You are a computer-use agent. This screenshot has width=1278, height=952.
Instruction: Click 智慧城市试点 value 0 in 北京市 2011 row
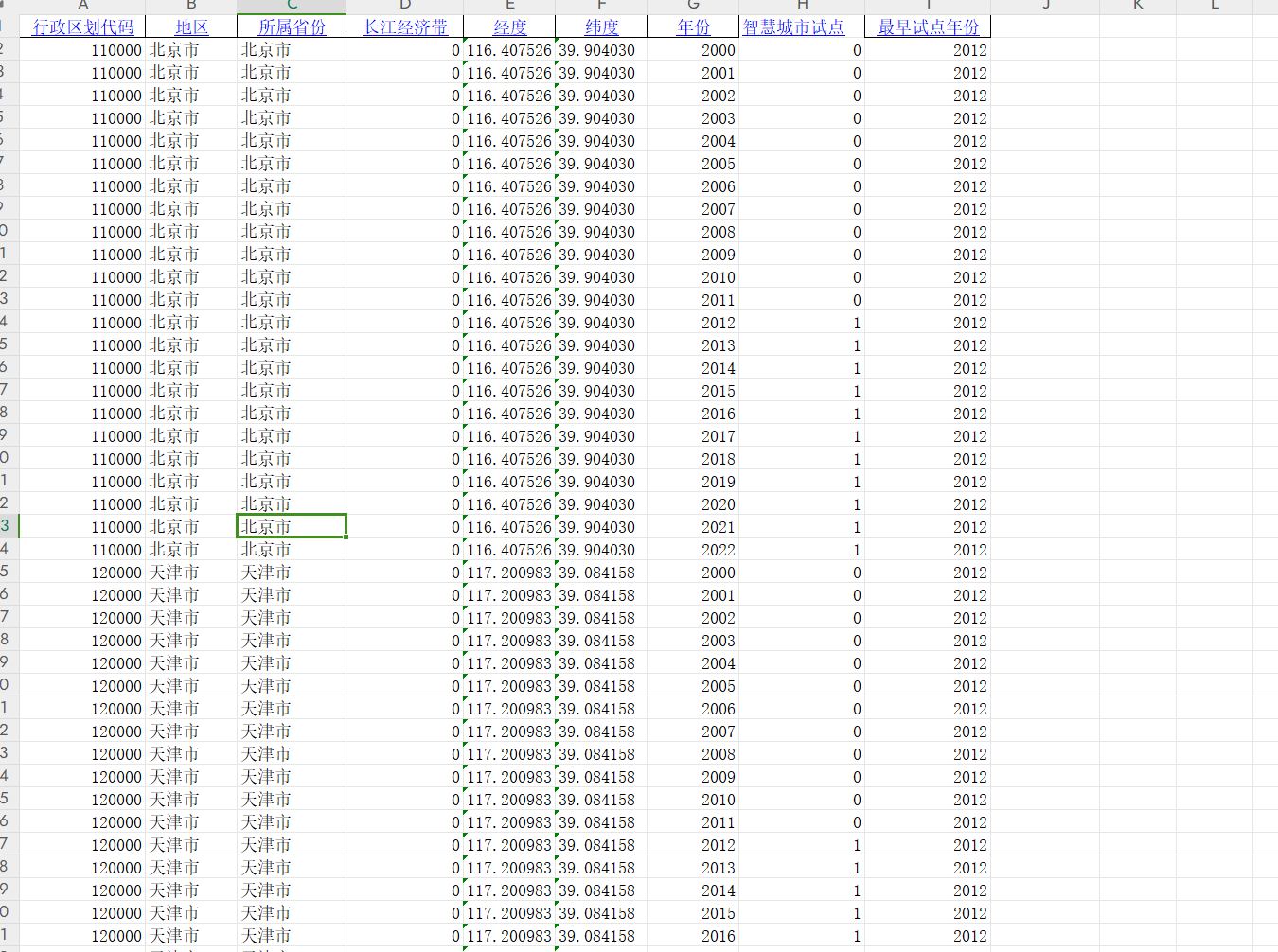802,300
